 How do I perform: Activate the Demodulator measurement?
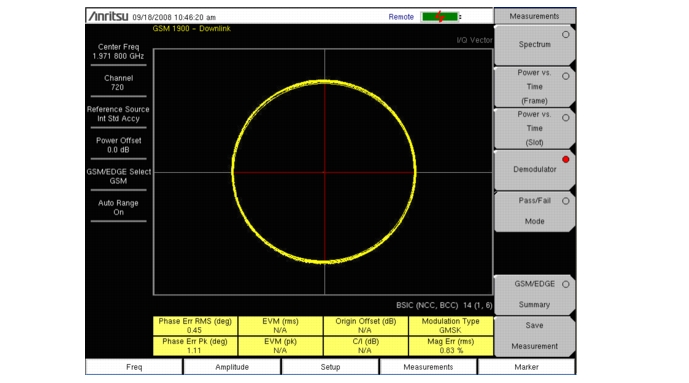tap(534, 170)
